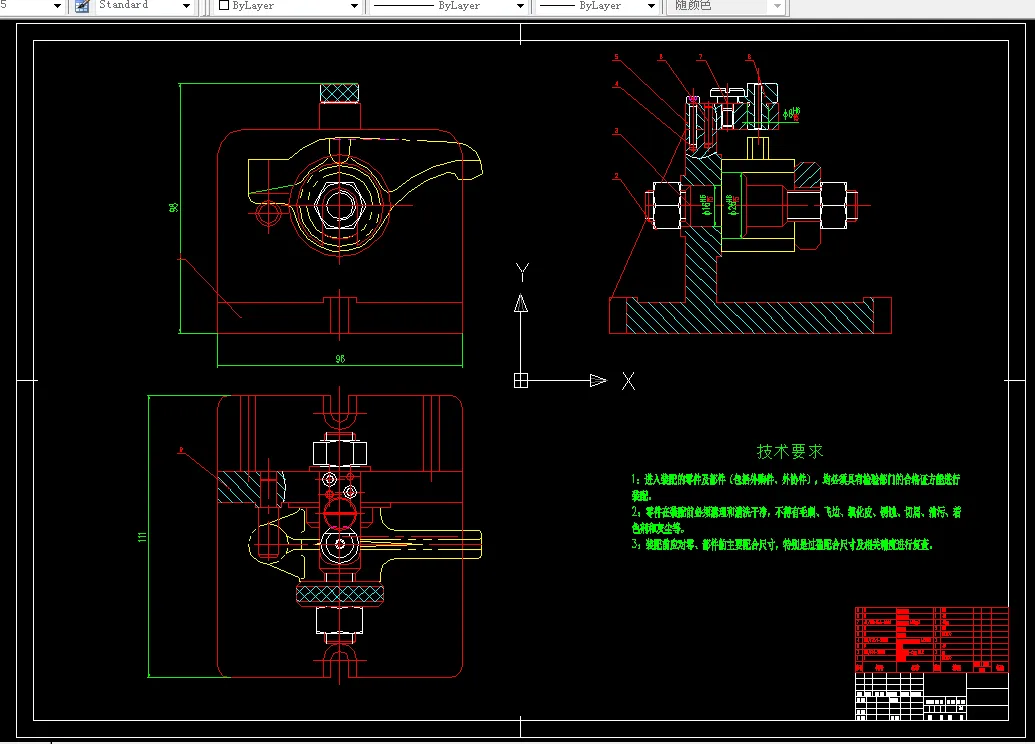
Task: Select the 111 vertical dimension text
Action: (142, 537)
